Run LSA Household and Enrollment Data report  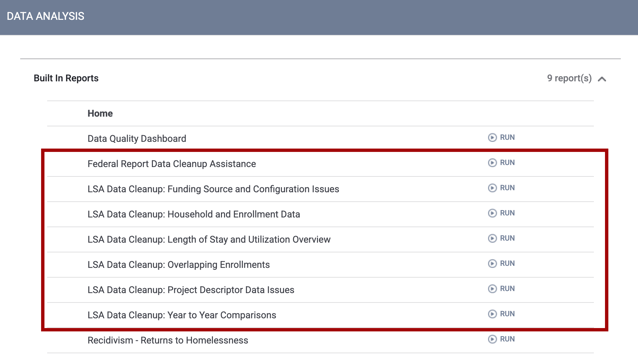pos(501,213)
